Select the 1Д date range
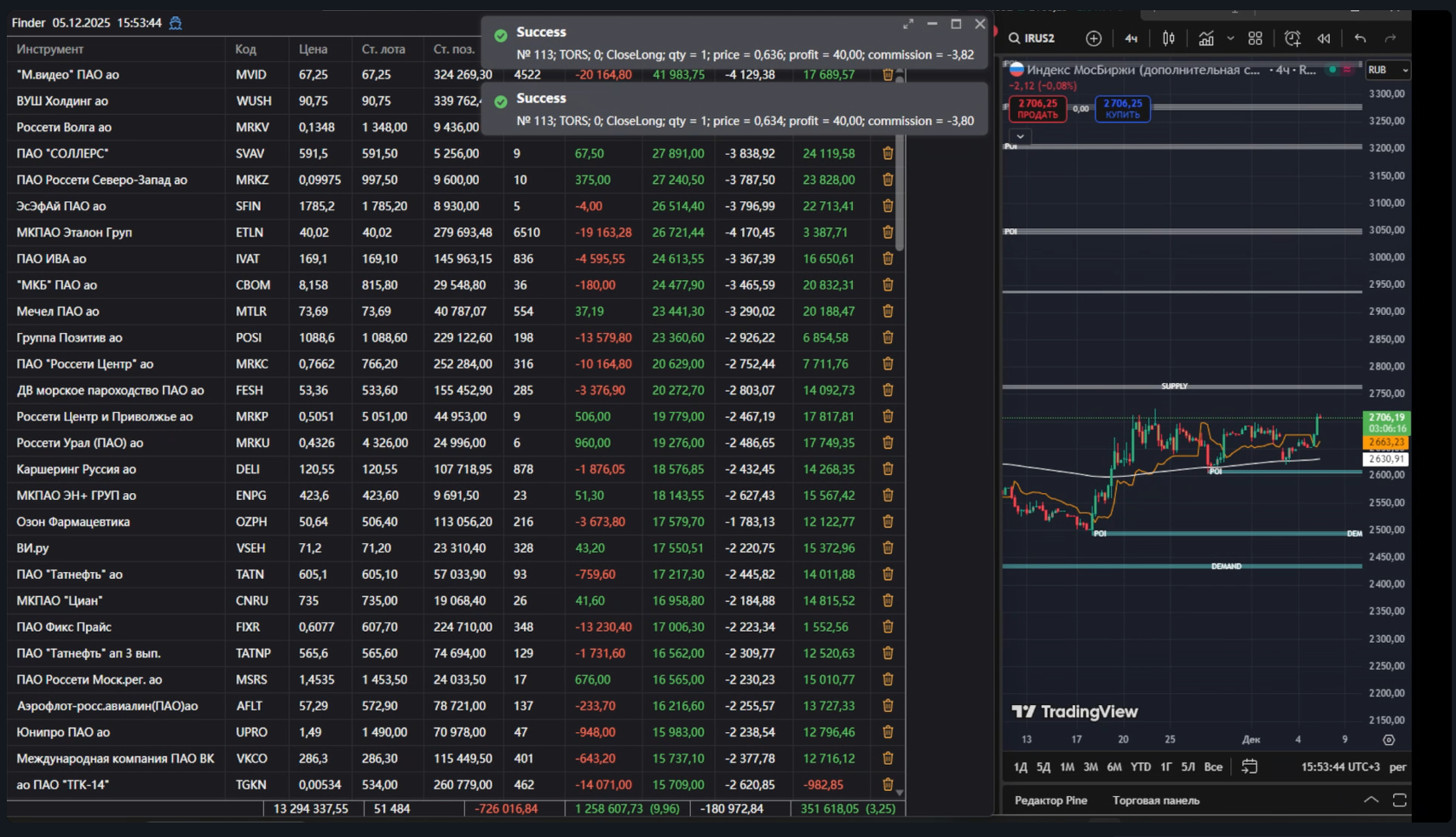Screen dimensions: 1456x837 (x=1021, y=767)
